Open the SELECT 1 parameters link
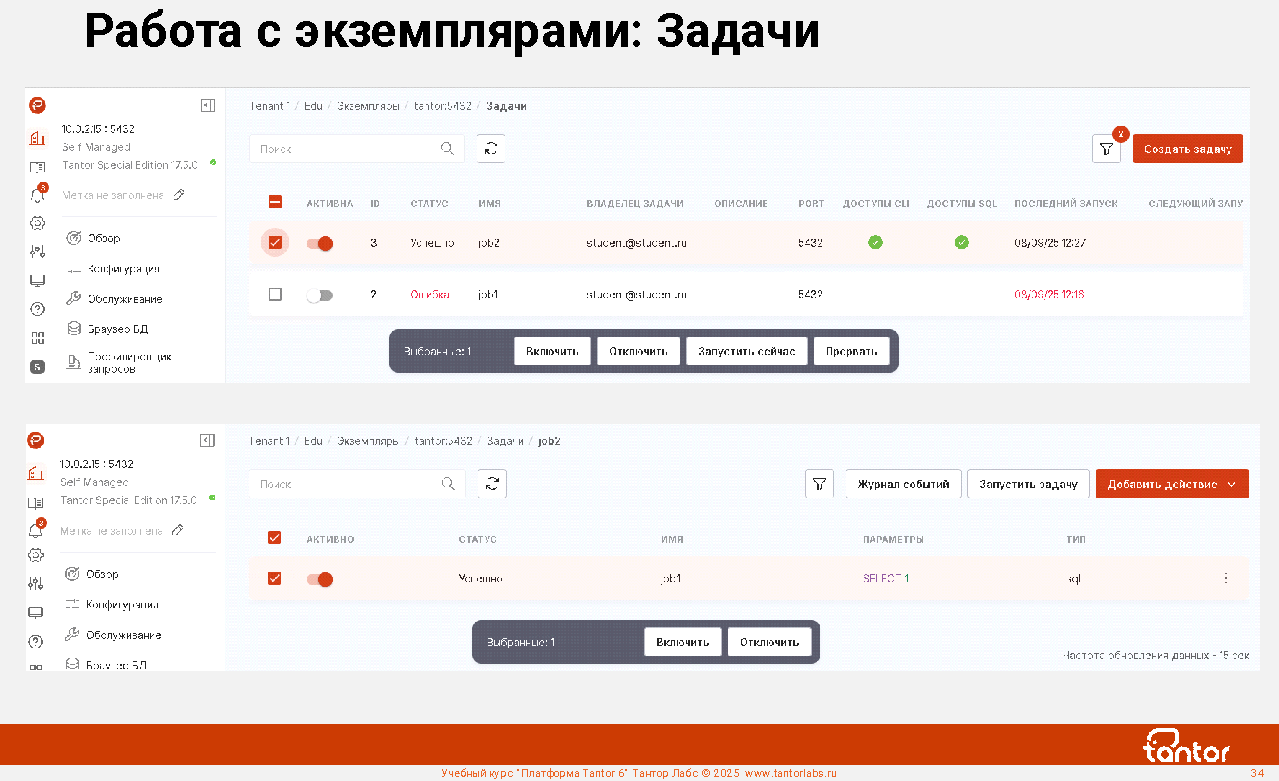The width and height of the screenshot is (1279, 781). pyautogui.click(x=885, y=579)
